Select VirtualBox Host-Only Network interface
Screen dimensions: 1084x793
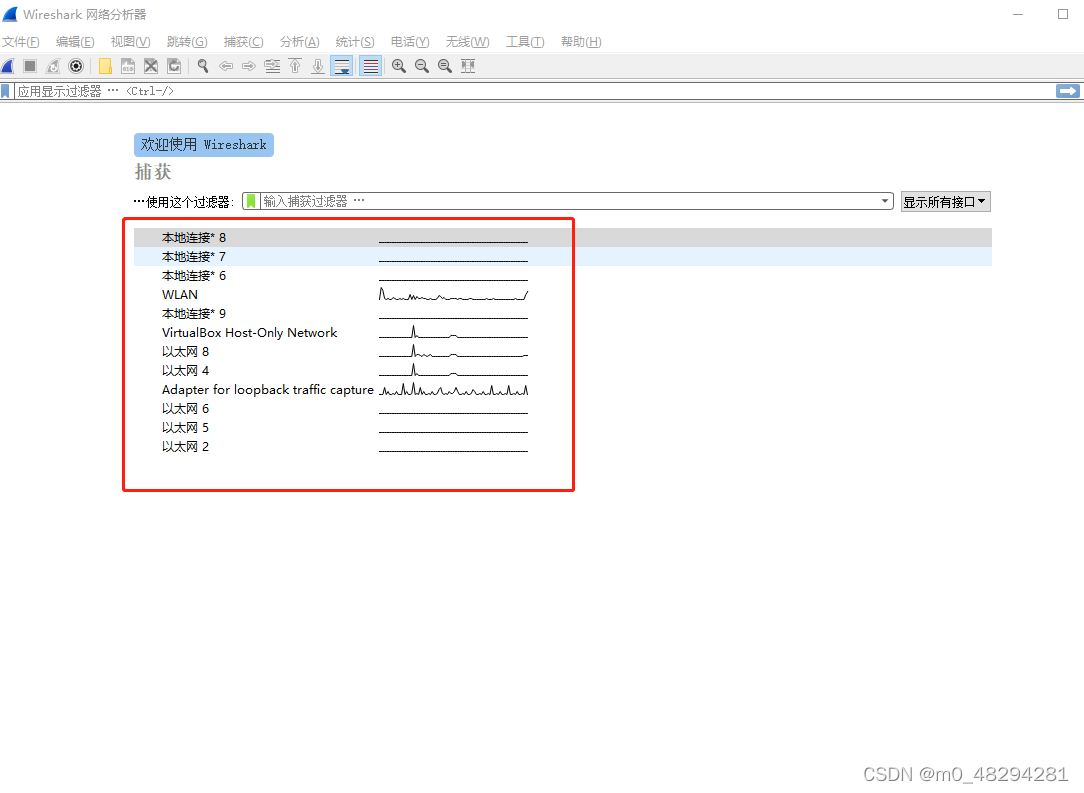[x=563, y=333]
